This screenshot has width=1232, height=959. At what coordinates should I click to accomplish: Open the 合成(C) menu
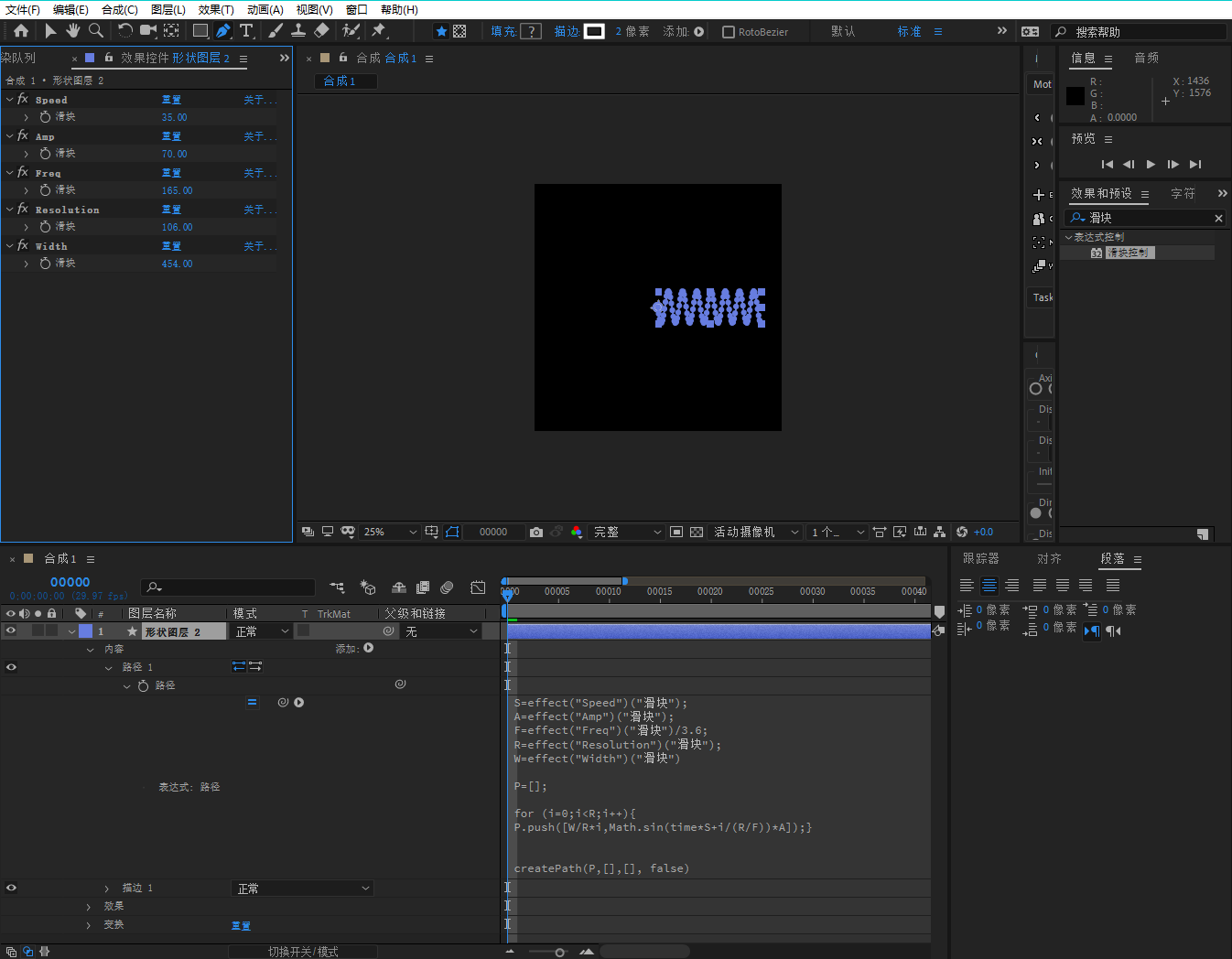[x=120, y=9]
